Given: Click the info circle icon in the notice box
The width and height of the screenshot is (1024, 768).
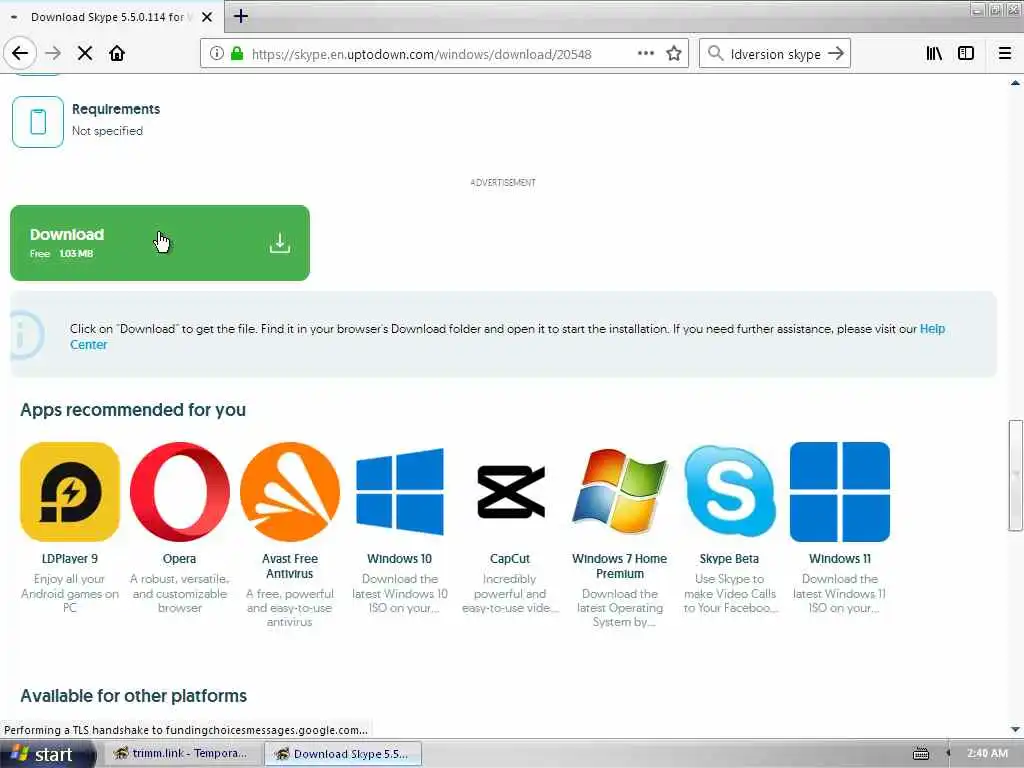Looking at the screenshot, I should (x=24, y=335).
